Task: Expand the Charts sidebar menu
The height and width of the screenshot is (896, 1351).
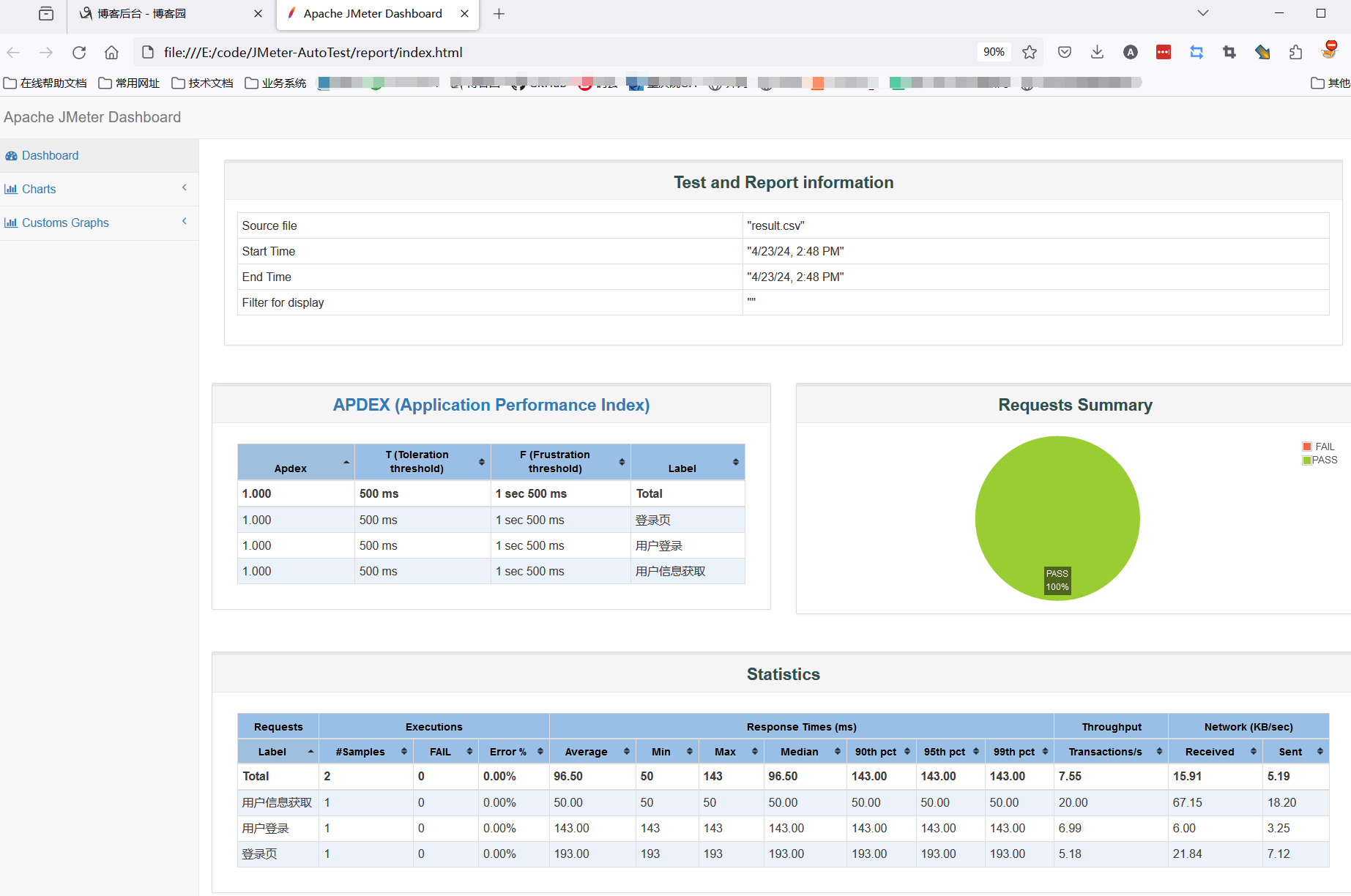Action: [99, 189]
